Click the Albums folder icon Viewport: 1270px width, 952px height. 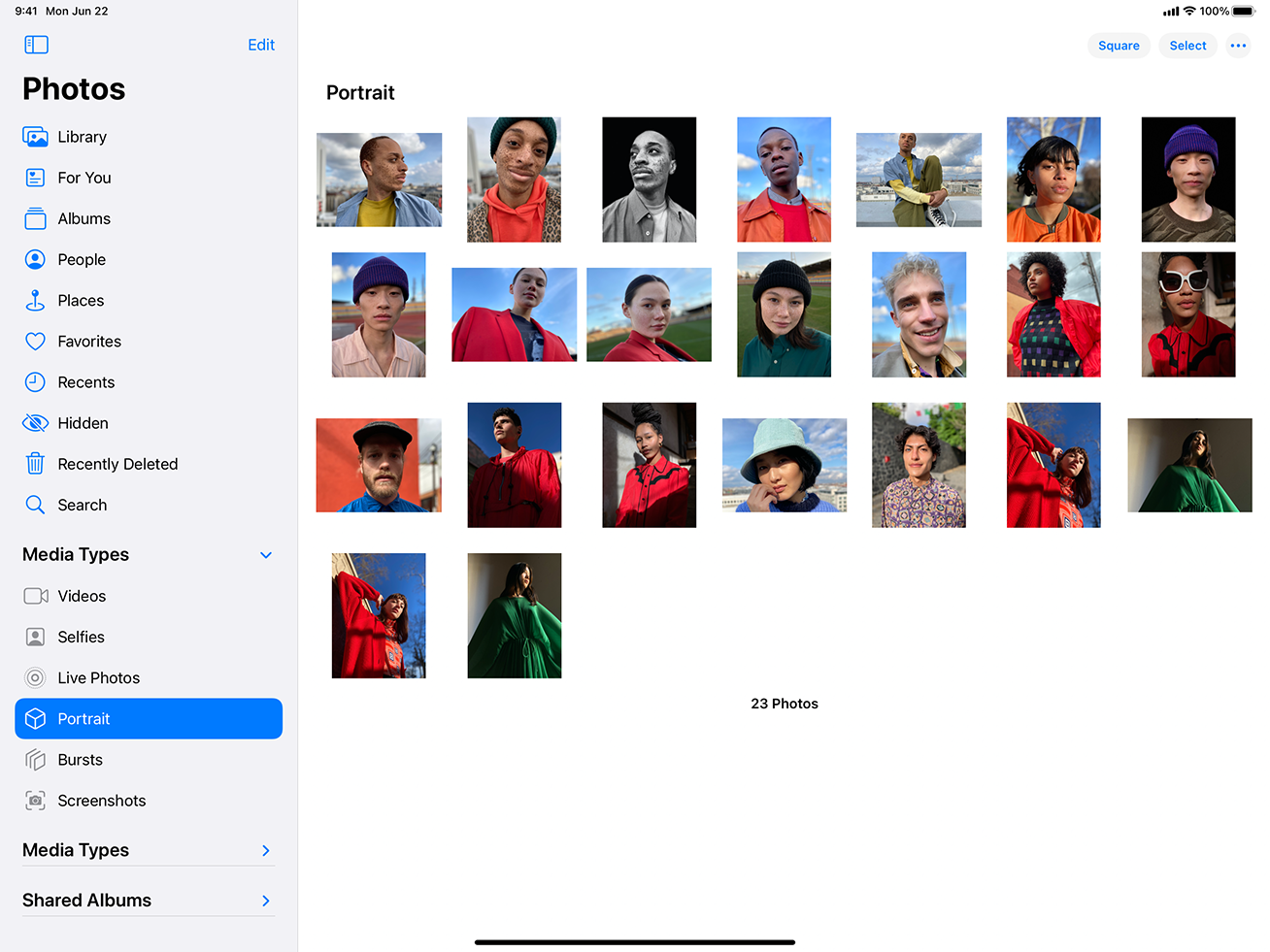[x=35, y=218]
